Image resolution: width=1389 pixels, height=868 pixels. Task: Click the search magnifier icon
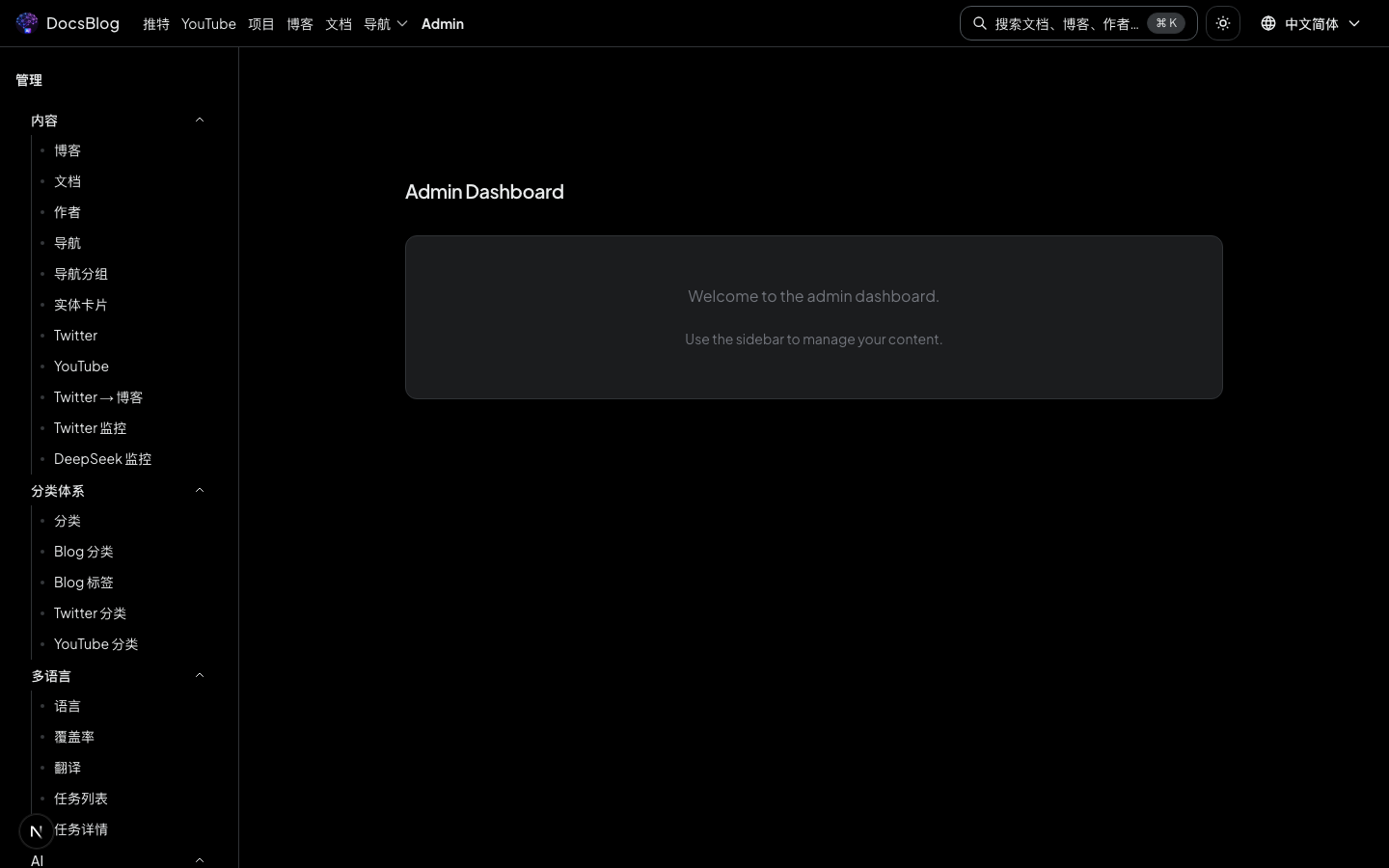coord(980,23)
